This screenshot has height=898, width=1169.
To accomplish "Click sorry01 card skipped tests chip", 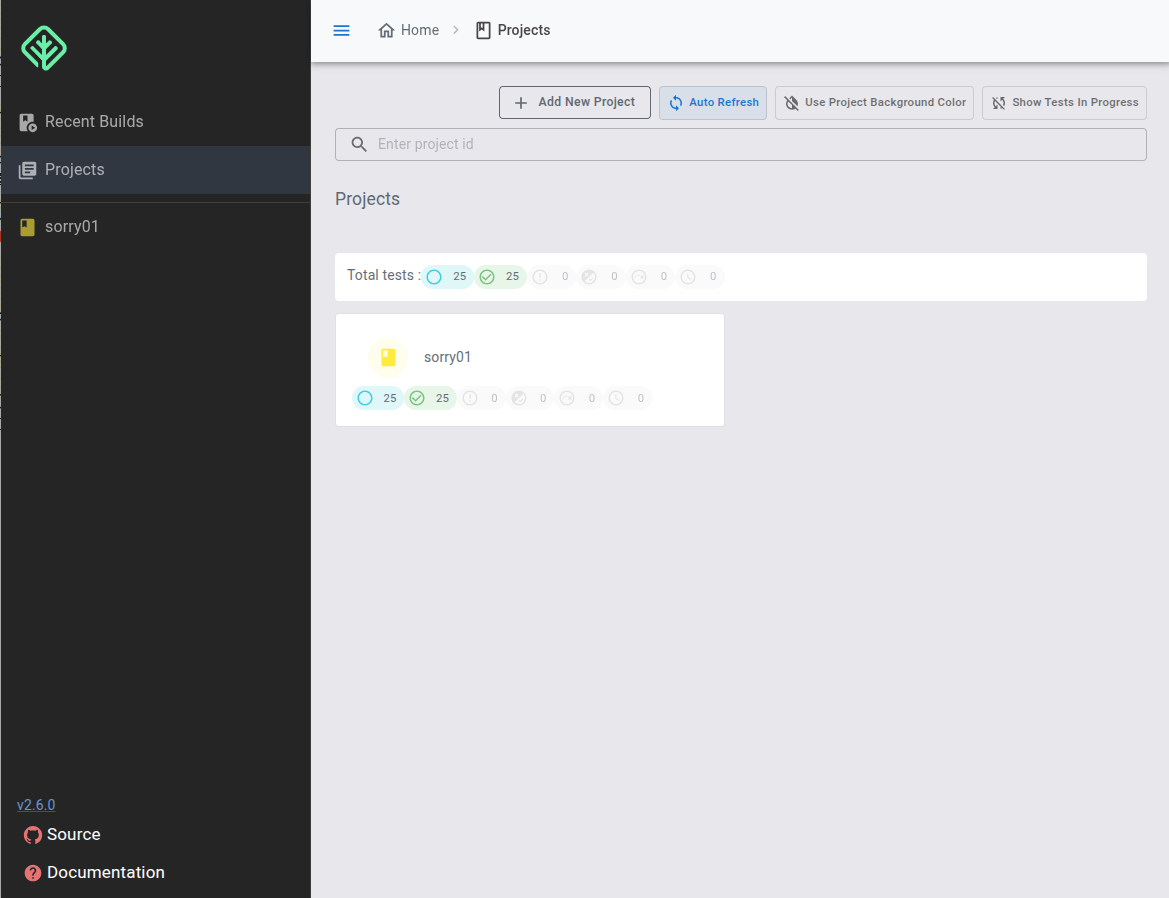I will 579,398.
